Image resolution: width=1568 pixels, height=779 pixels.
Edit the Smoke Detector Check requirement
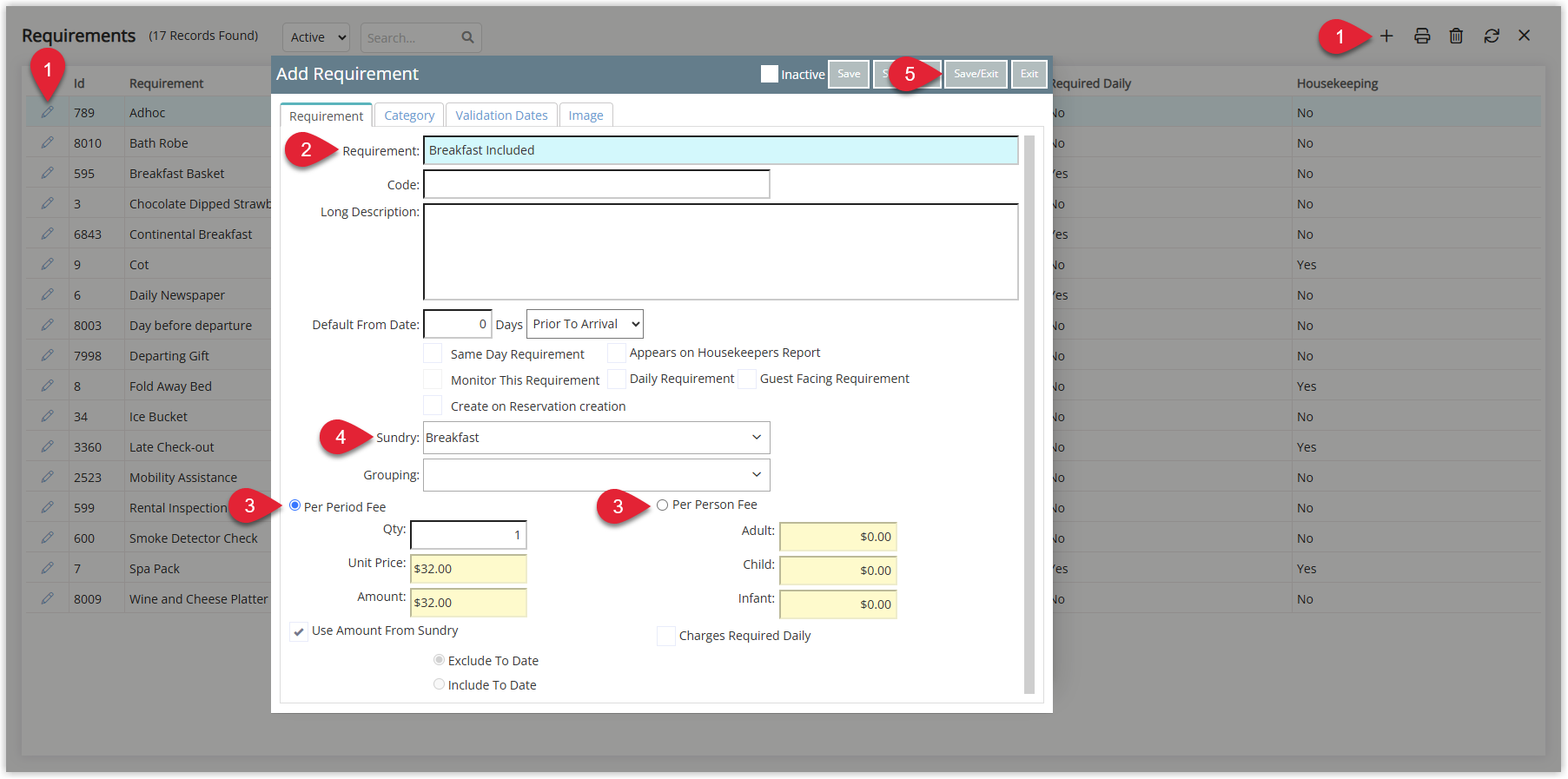click(x=47, y=538)
